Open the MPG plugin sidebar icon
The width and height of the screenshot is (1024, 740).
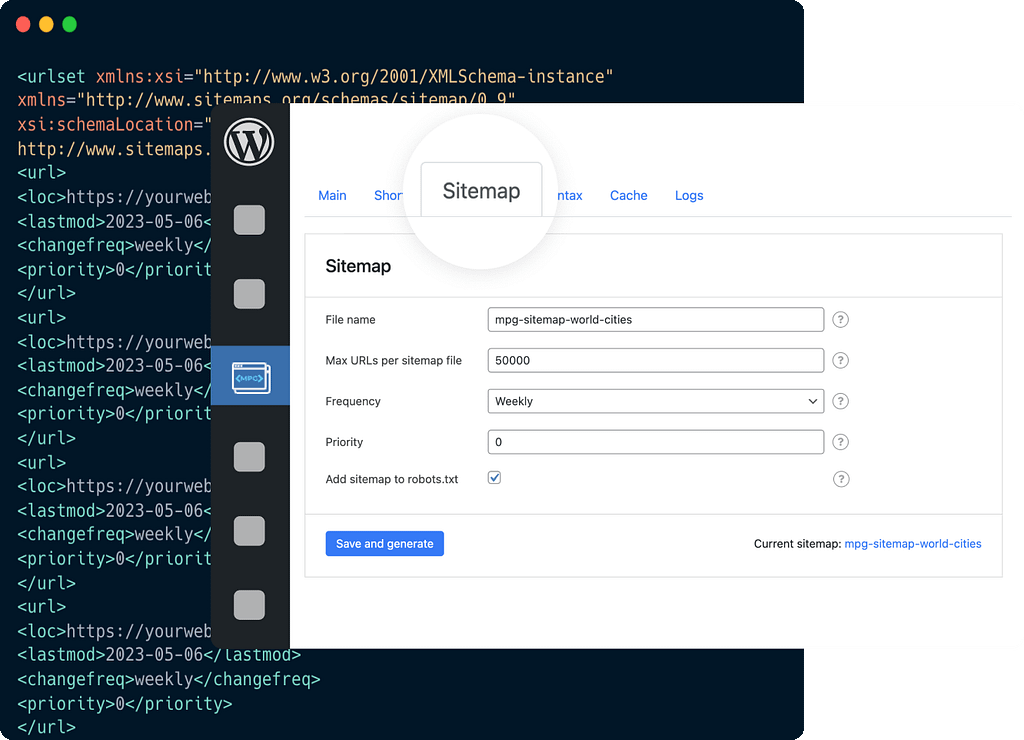(x=250, y=376)
